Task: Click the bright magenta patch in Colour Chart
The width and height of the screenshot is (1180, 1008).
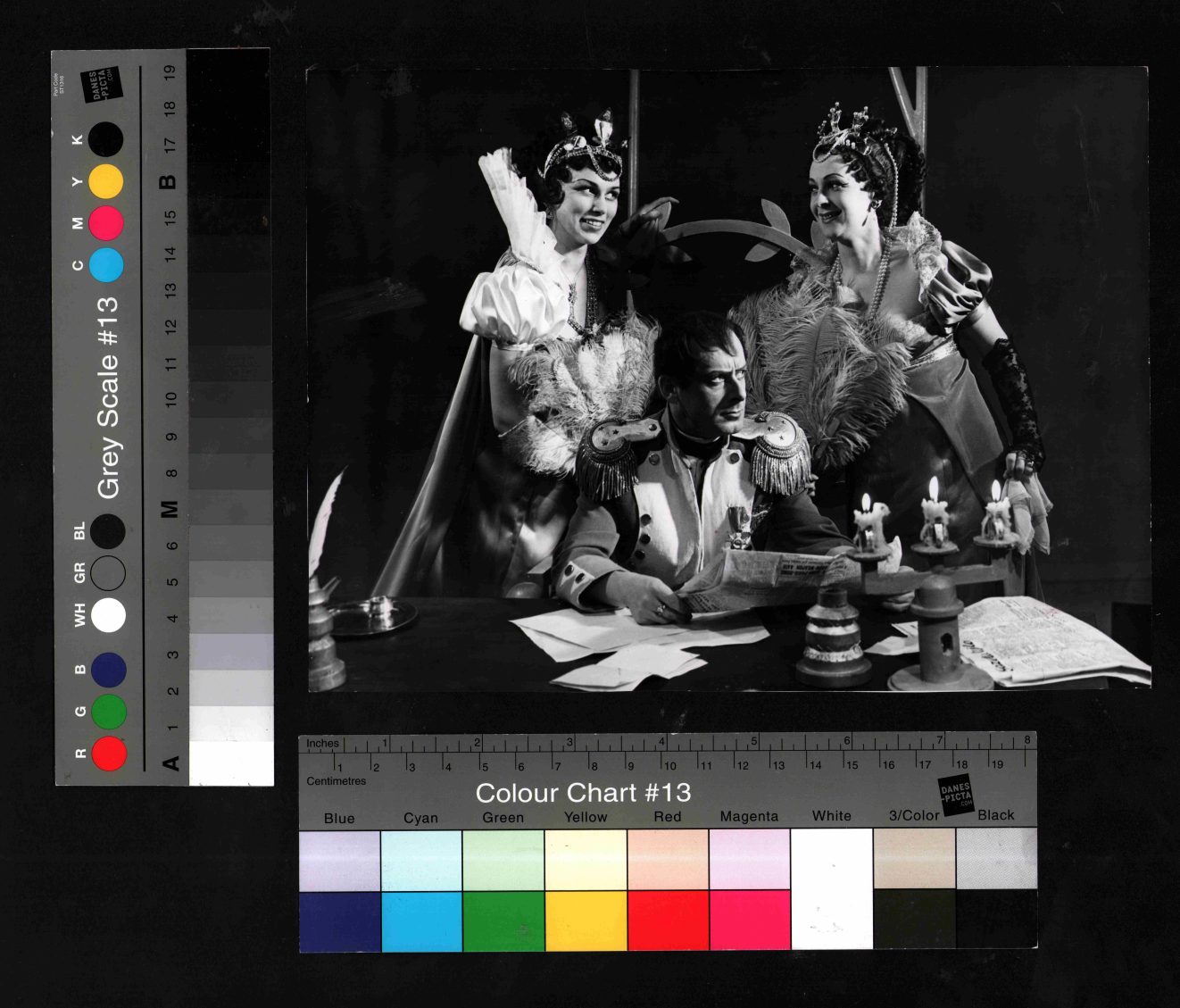Action: 750,921
